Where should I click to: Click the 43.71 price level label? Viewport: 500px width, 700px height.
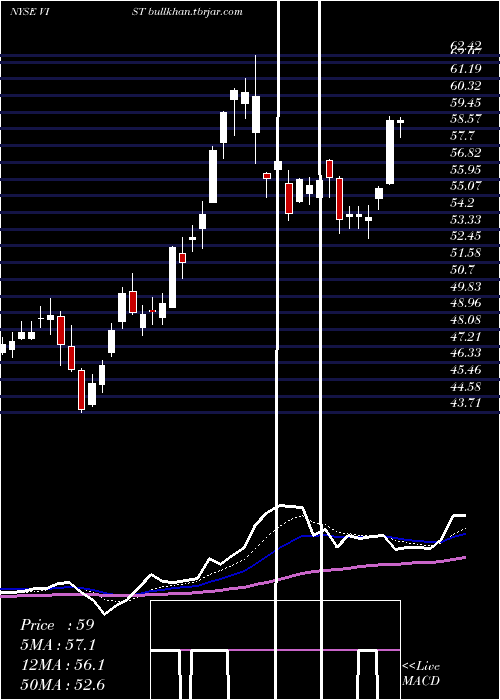pyautogui.click(x=466, y=404)
